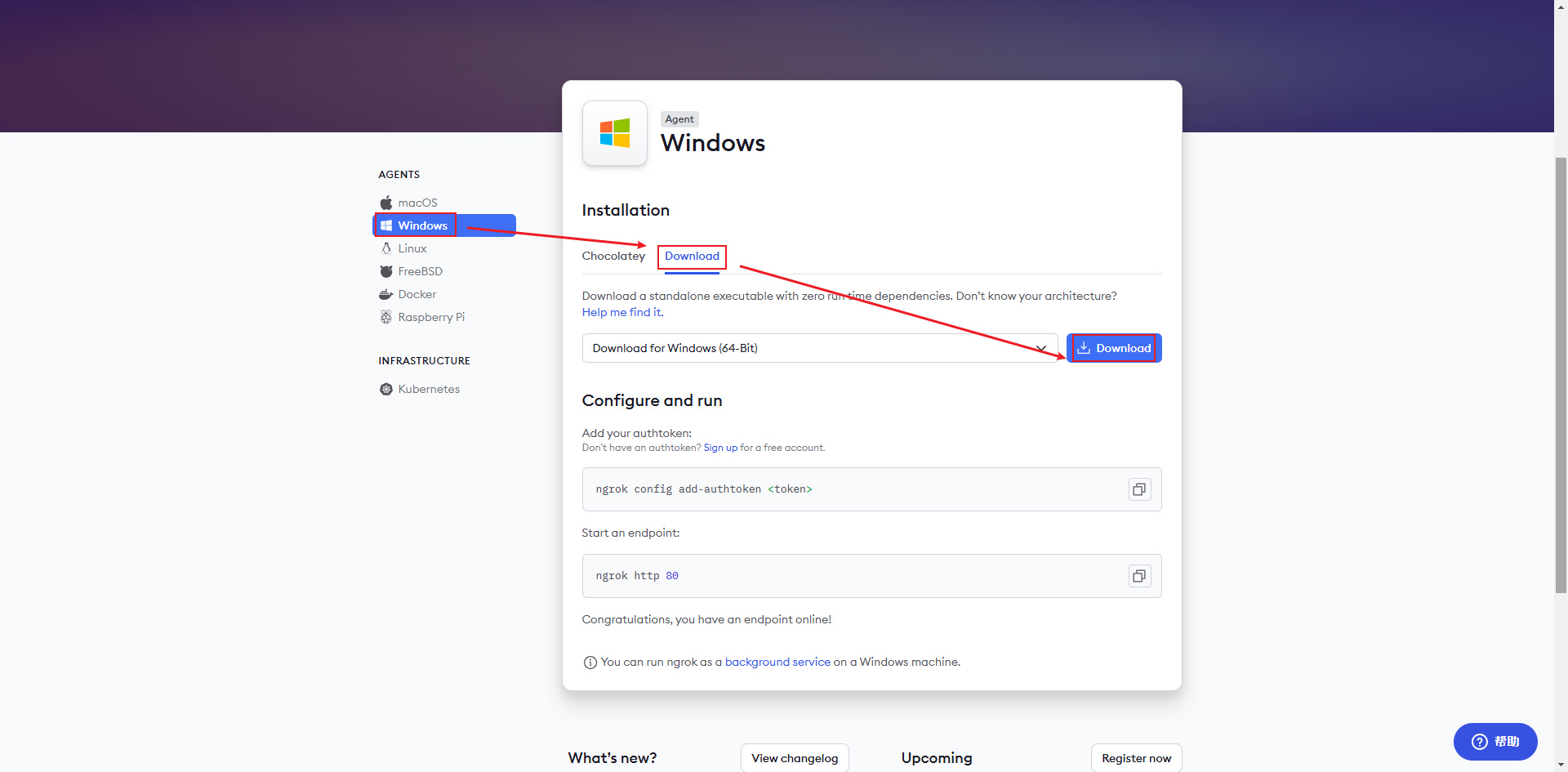The width and height of the screenshot is (1568, 772).
Task: Select Windows in the Agents sidebar
Action: [x=422, y=225]
